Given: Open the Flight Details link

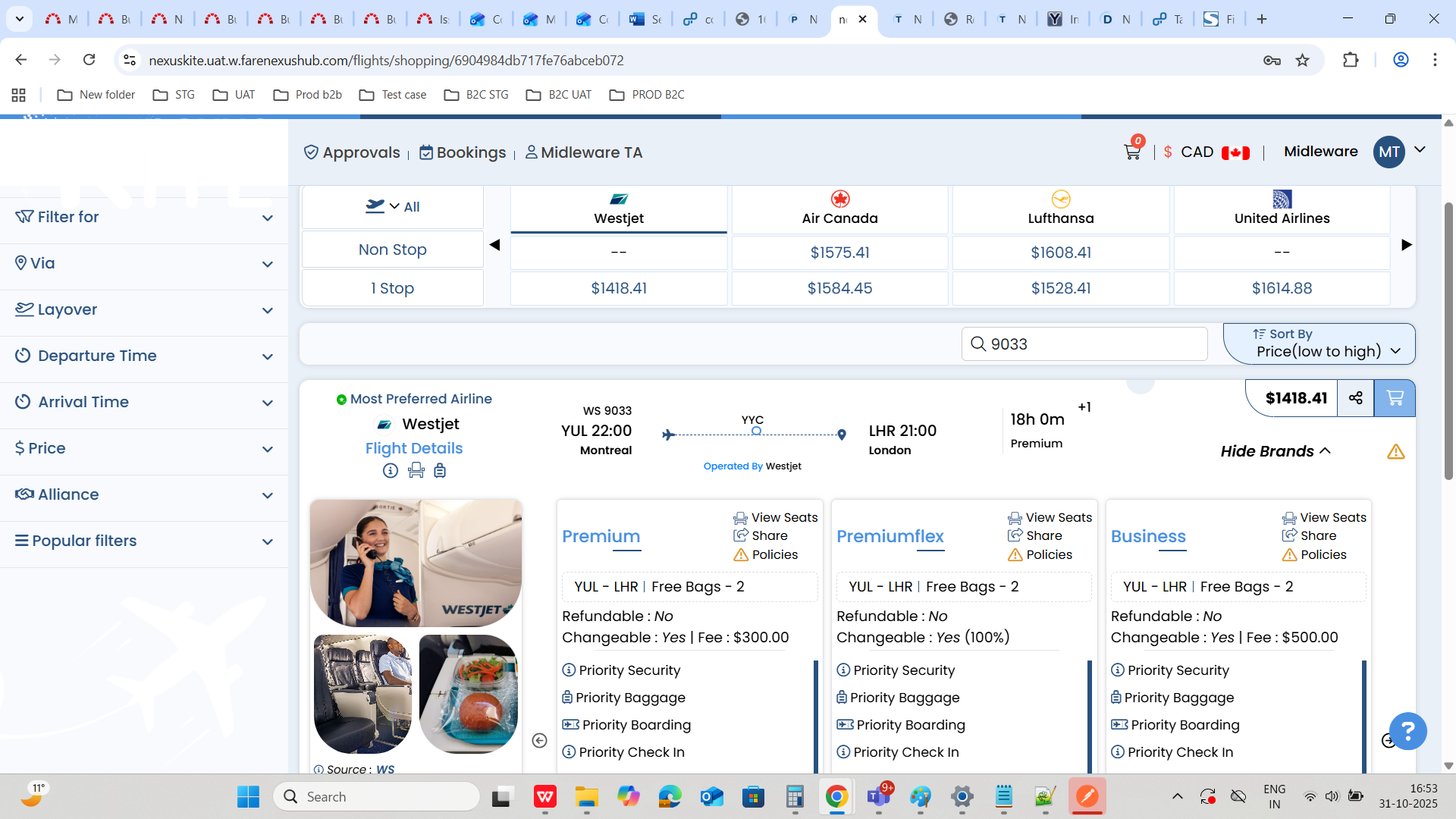Looking at the screenshot, I should pos(414,448).
